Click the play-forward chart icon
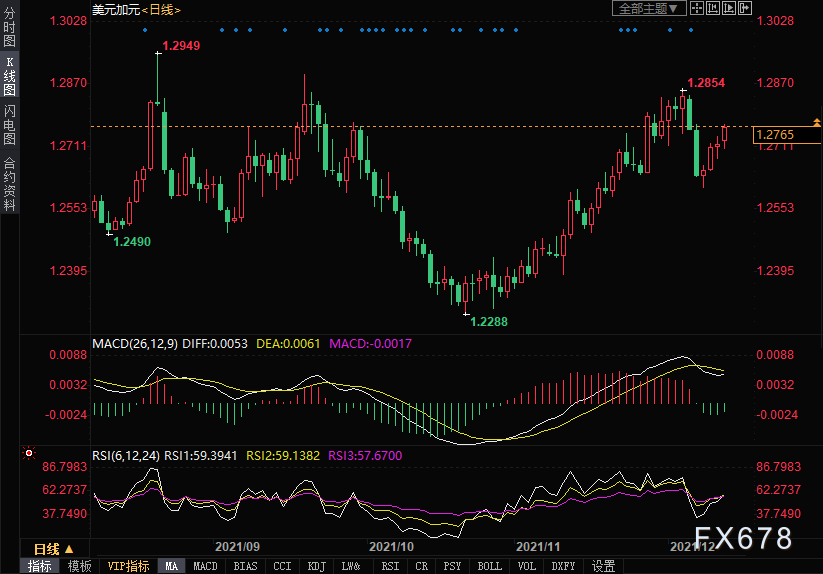This screenshot has width=823, height=574. click(728, 9)
